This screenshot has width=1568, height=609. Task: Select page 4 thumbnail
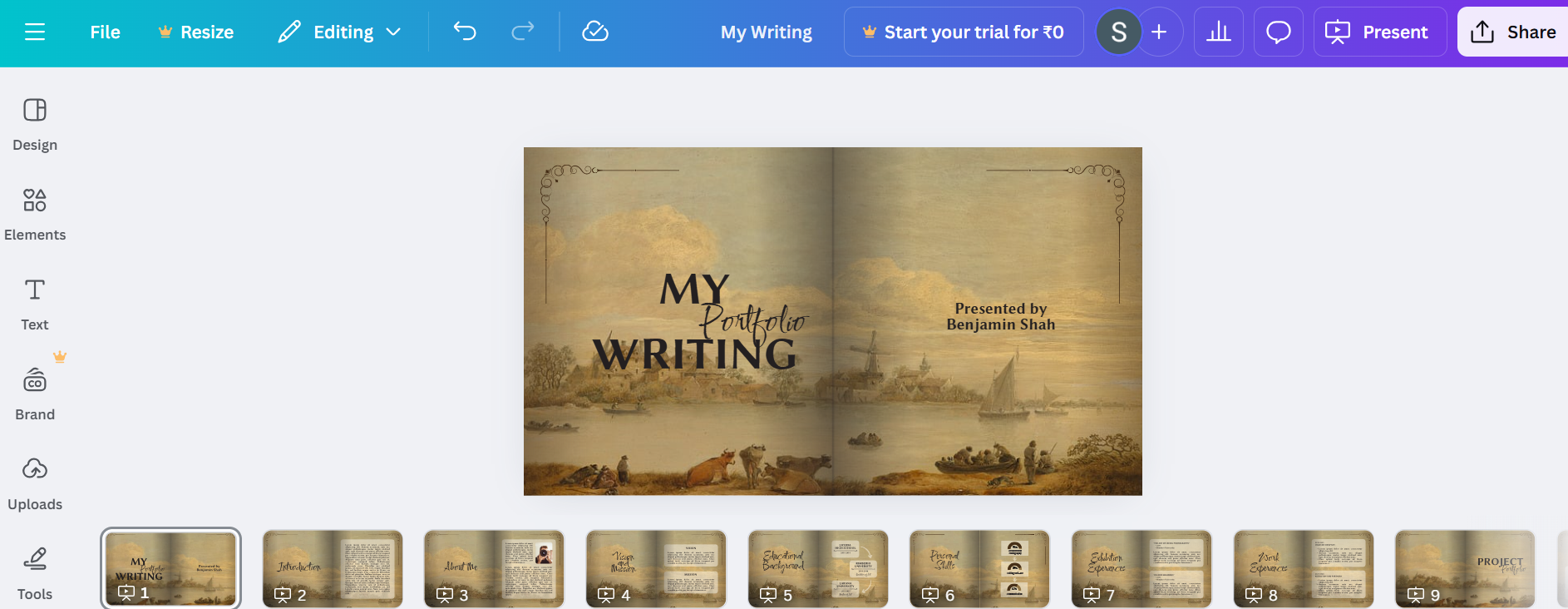coord(656,568)
